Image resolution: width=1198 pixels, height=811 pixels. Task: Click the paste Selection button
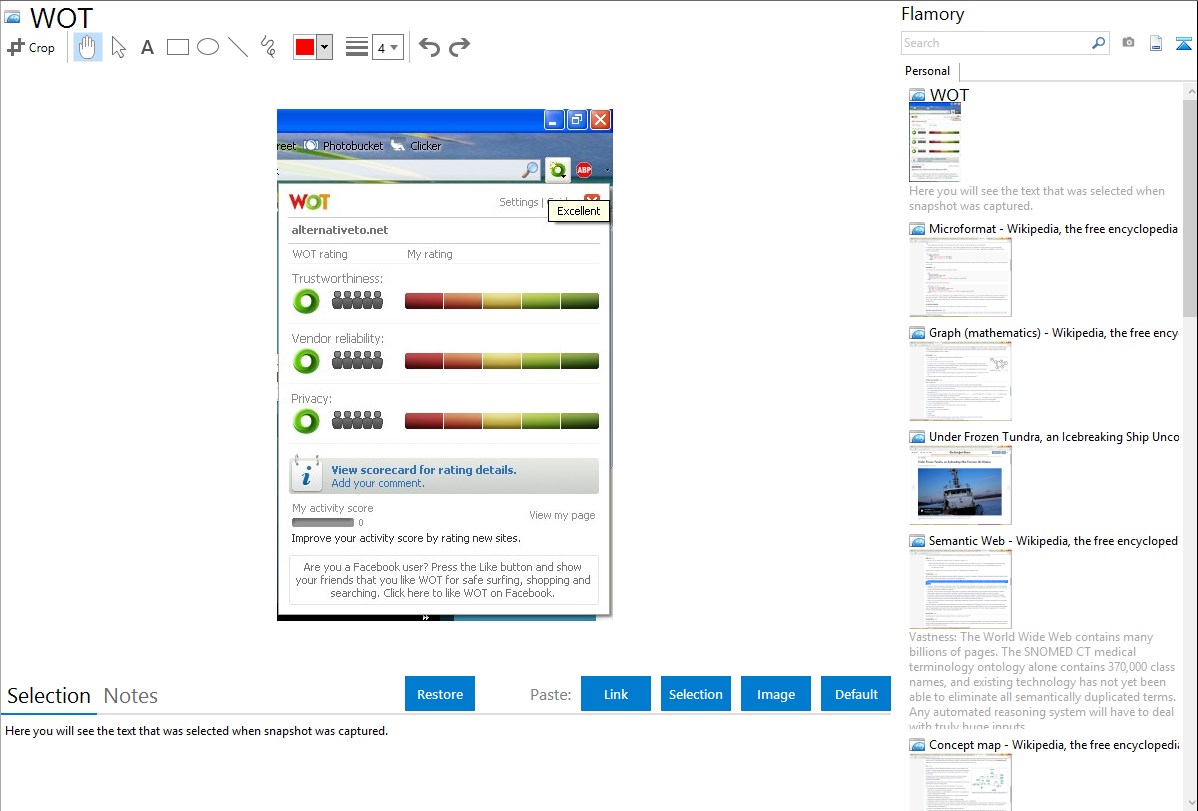[695, 693]
